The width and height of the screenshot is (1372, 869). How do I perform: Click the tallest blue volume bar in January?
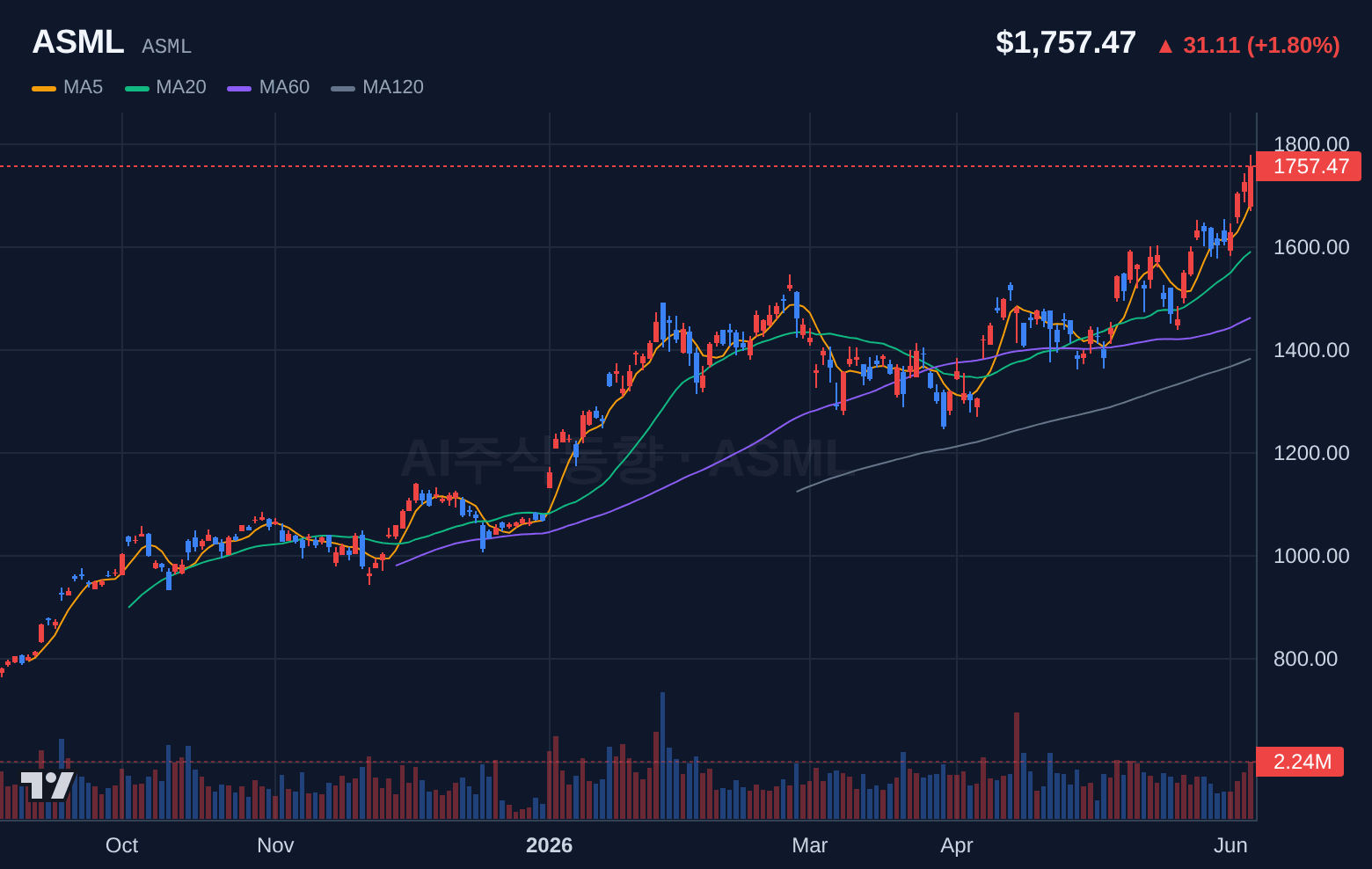coord(662,756)
